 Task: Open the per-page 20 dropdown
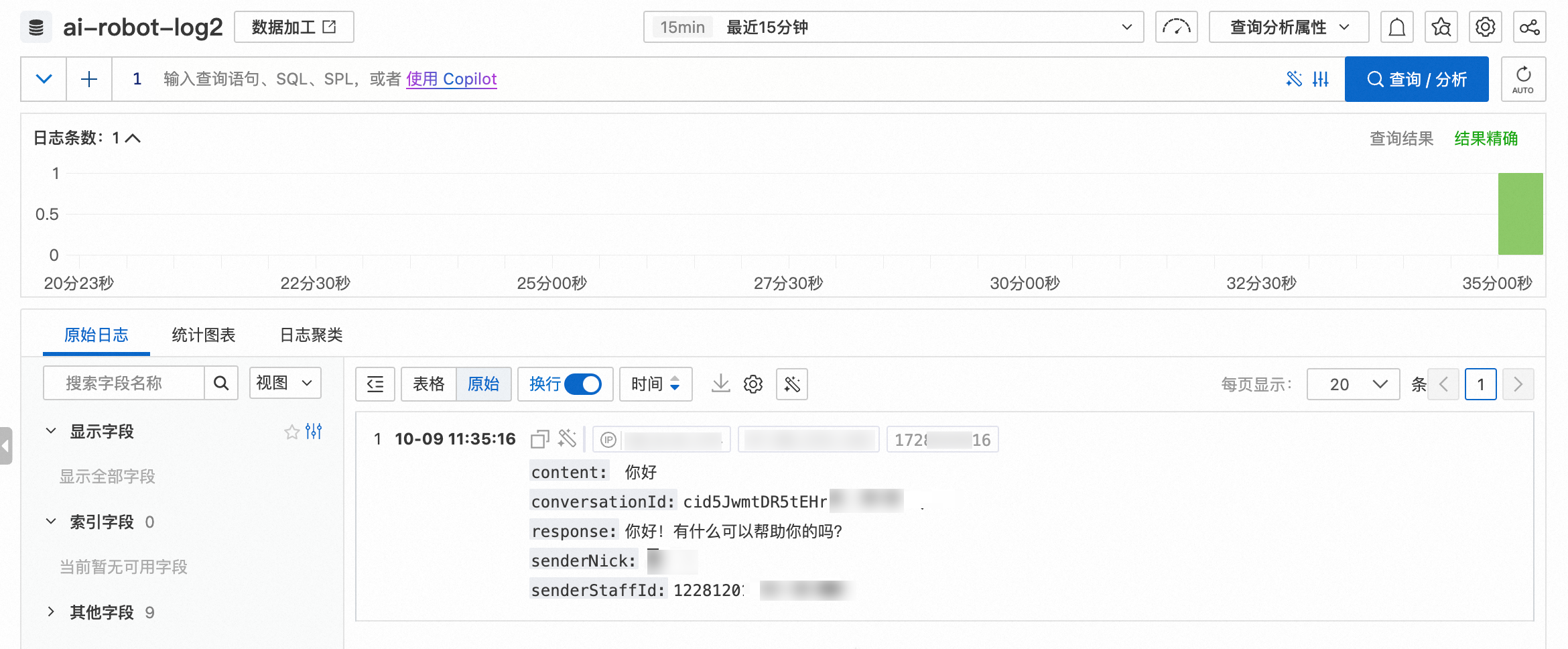tap(1354, 384)
